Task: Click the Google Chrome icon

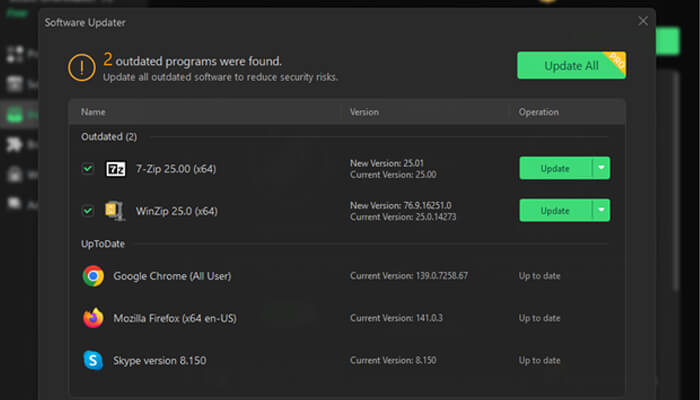Action: (x=93, y=276)
